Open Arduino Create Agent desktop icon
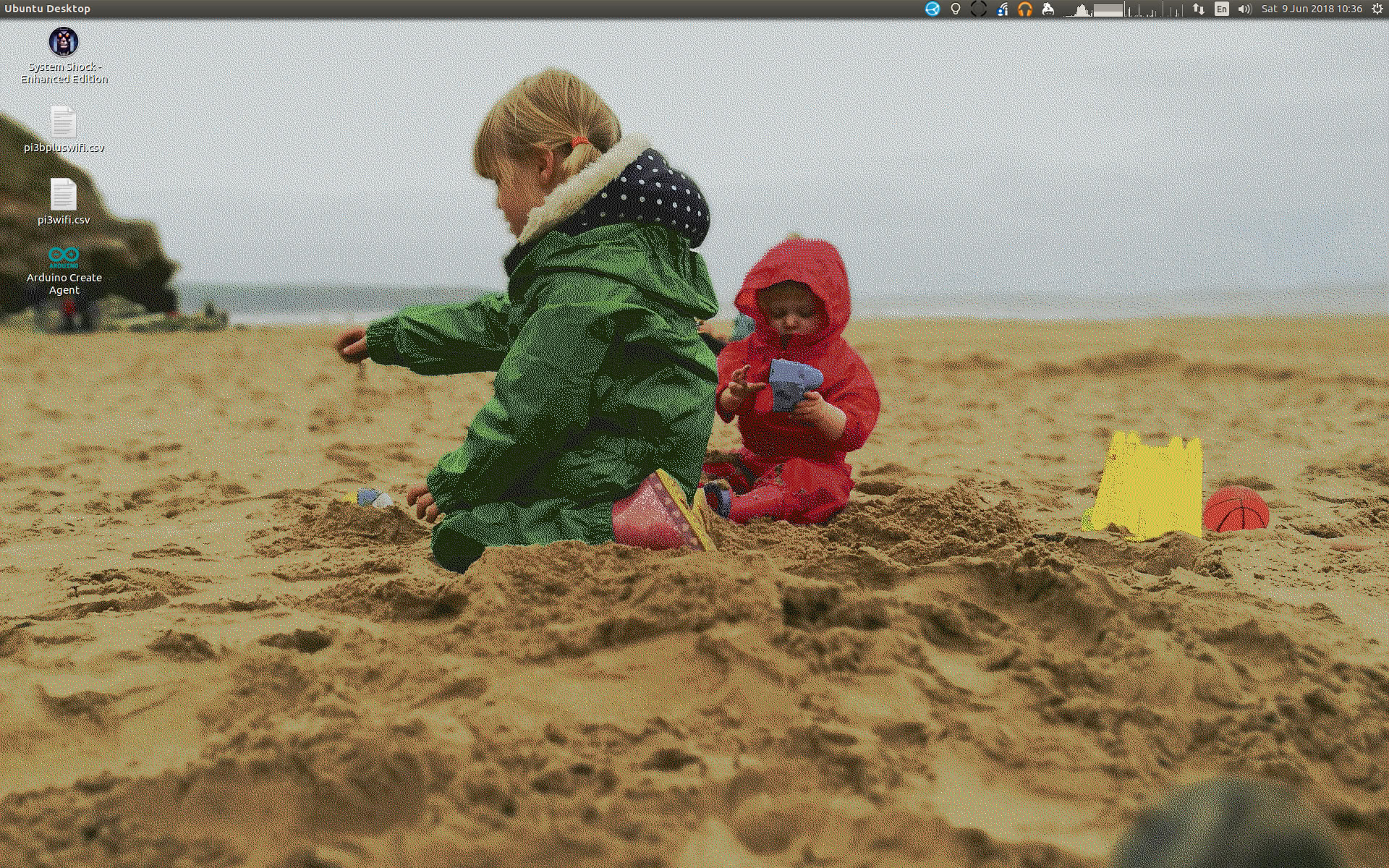 pos(64,257)
